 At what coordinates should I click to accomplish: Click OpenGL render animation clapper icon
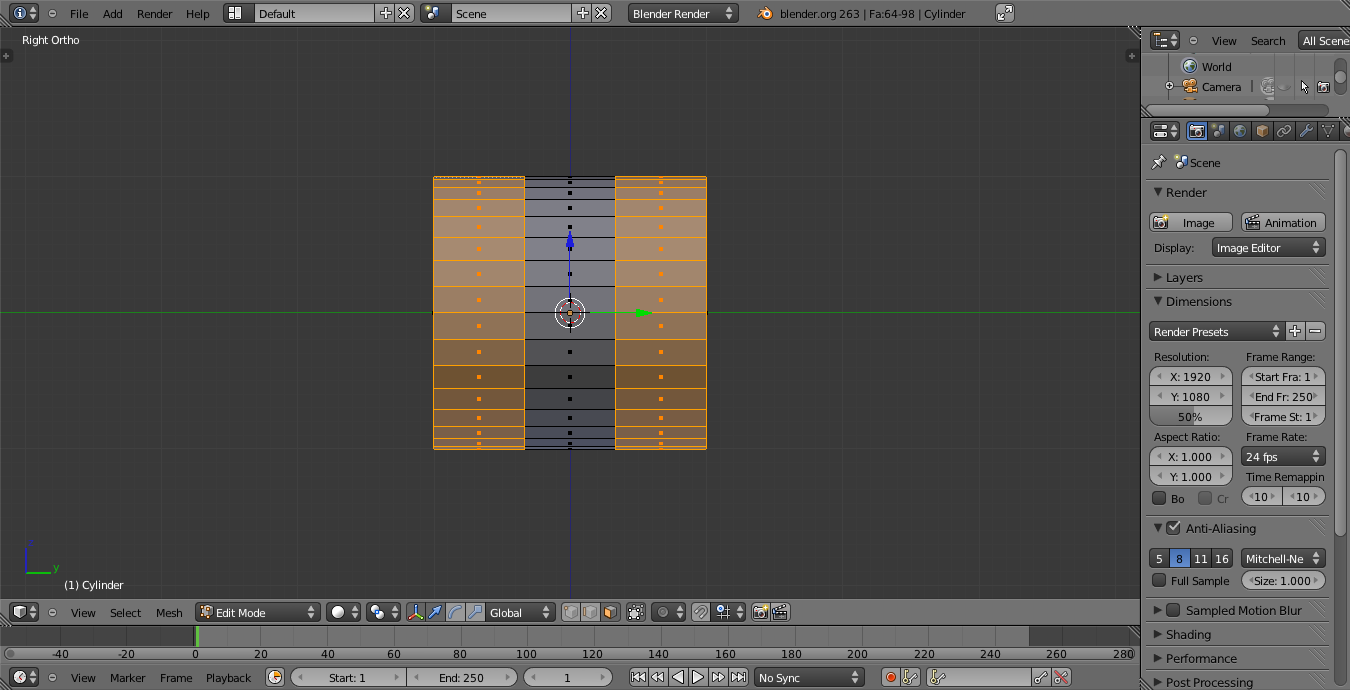pyautogui.click(x=780, y=612)
